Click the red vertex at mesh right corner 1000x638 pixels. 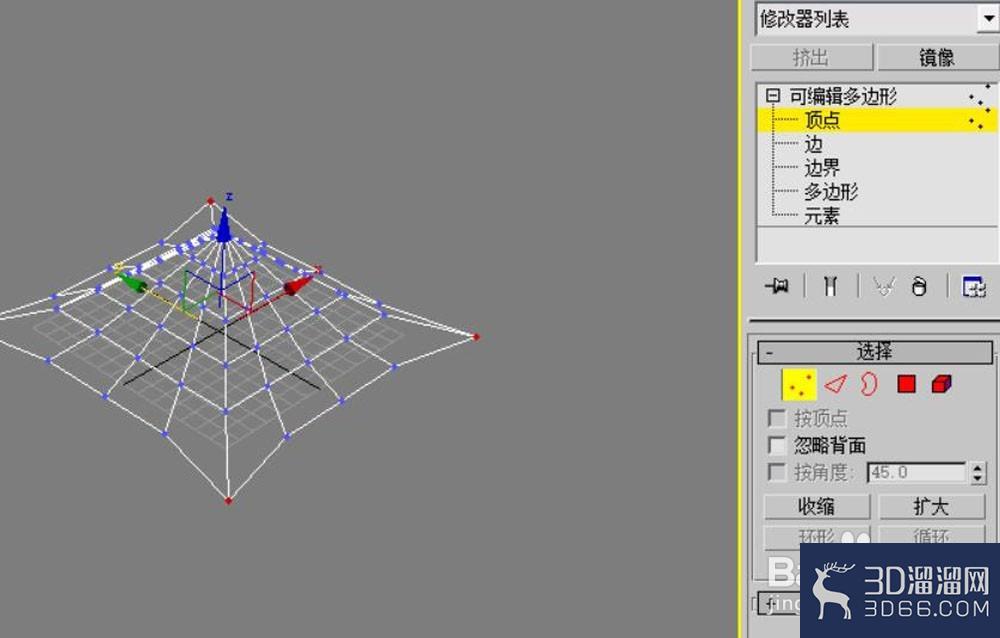[x=476, y=337]
